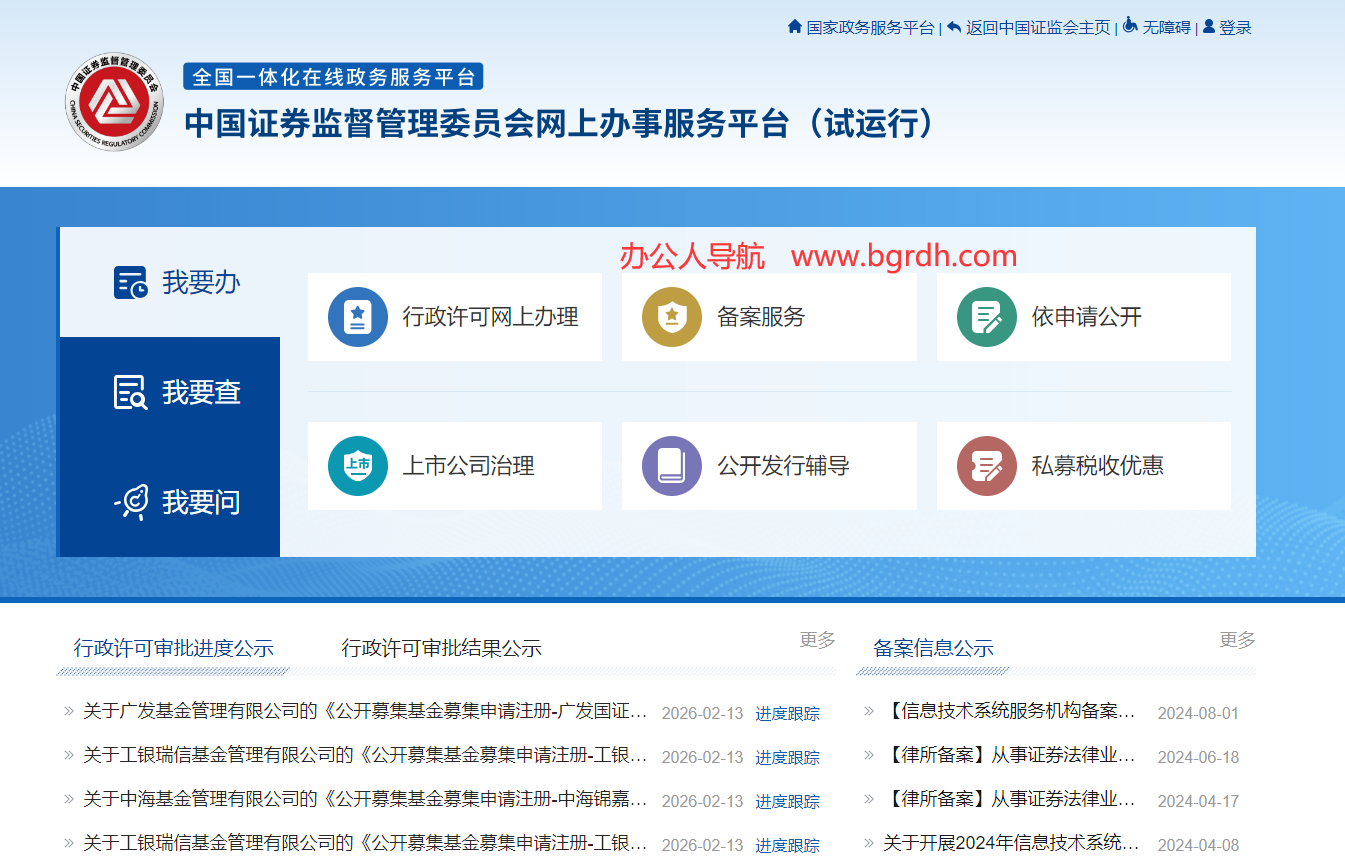Click the chevron before 关于广发基金管理有限公司 row
Viewport: 1345px width, 865px height.
(x=69, y=711)
